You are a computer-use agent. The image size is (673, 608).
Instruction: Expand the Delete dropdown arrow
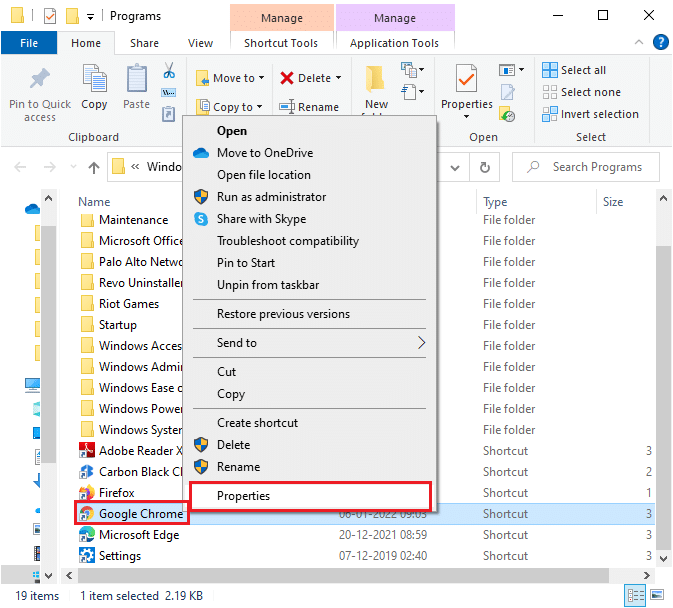[x=339, y=78]
